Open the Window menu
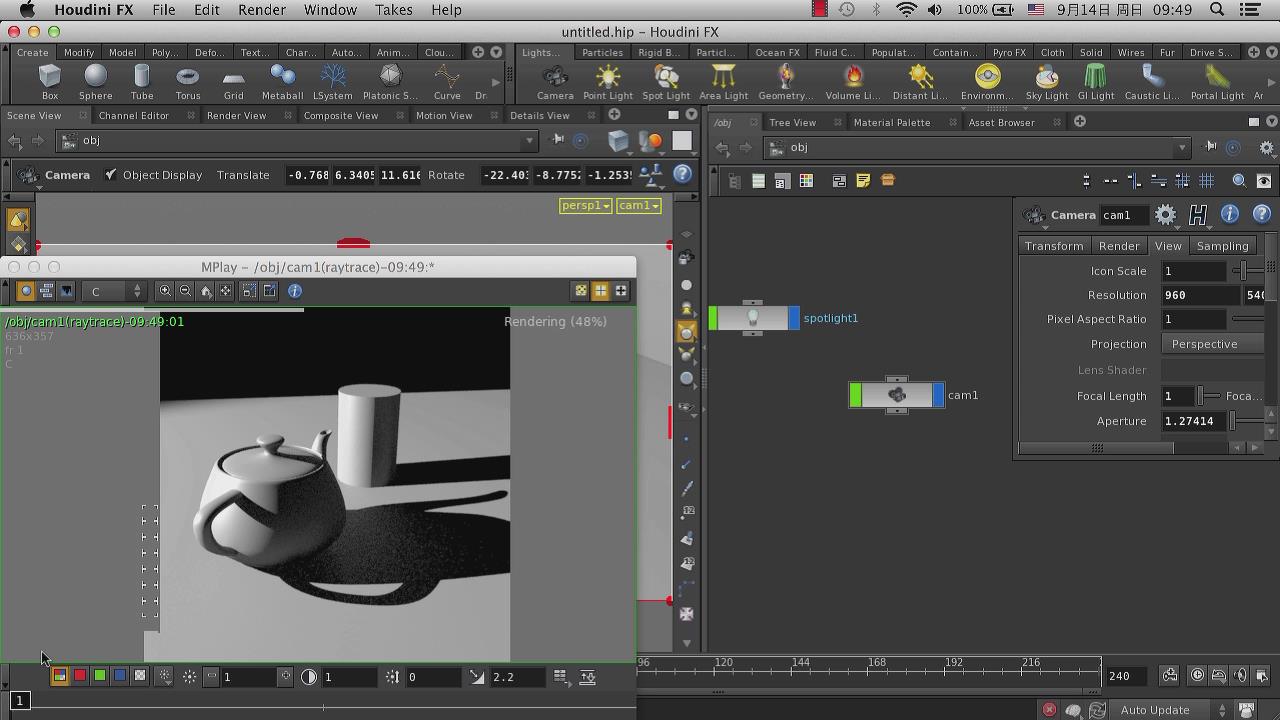 (330, 10)
